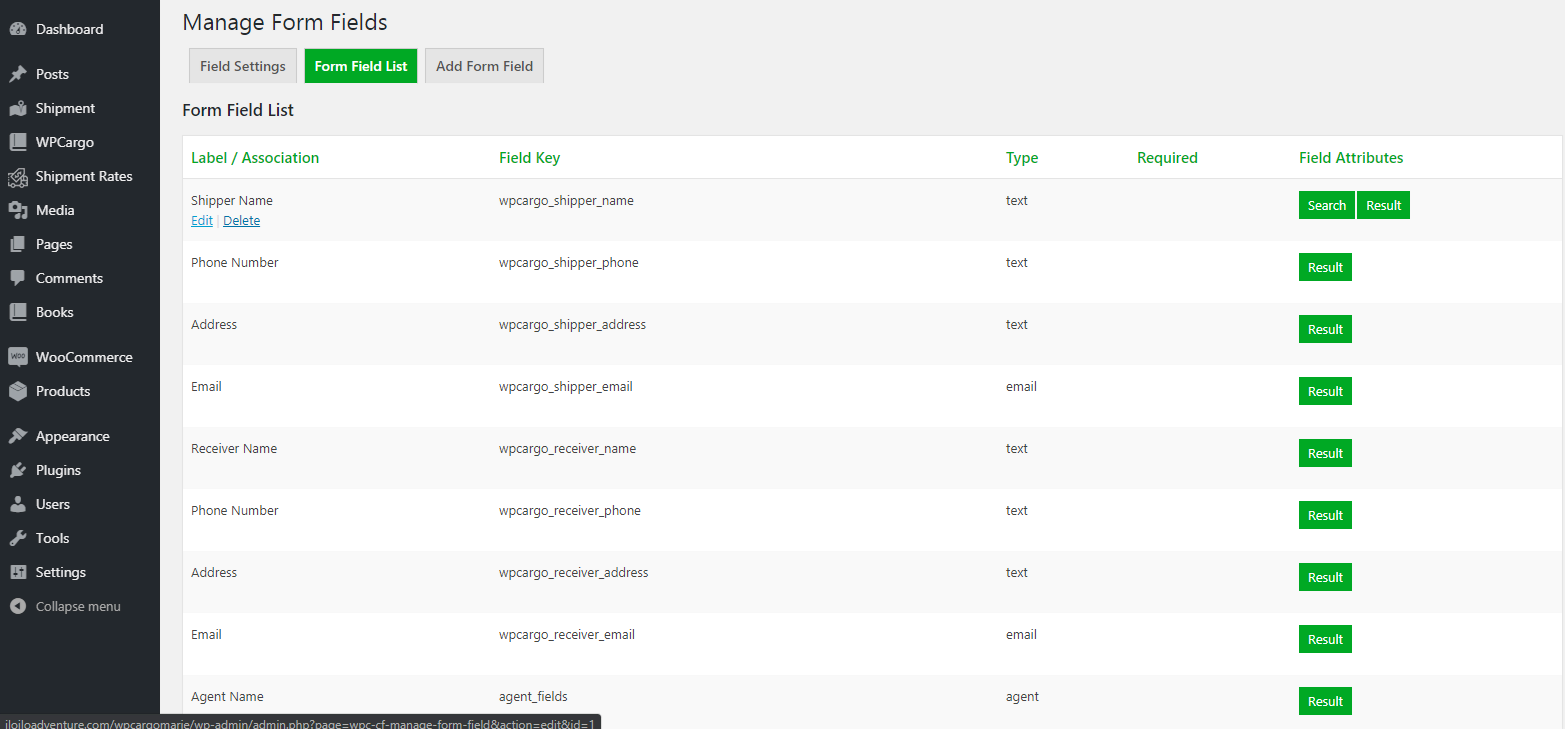Click Result button for Receiver Name
1565x729 pixels.
tap(1325, 453)
